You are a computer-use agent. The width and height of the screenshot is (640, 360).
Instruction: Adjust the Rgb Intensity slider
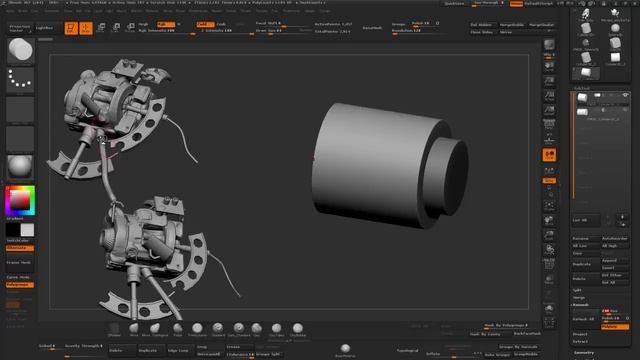coord(166,31)
